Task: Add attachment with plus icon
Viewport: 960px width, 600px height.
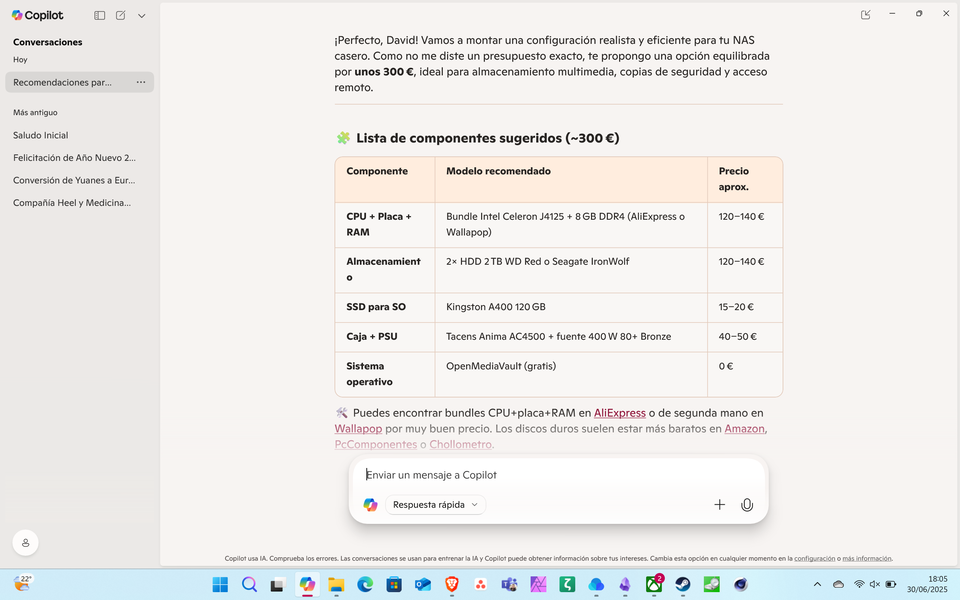Action: 719,504
